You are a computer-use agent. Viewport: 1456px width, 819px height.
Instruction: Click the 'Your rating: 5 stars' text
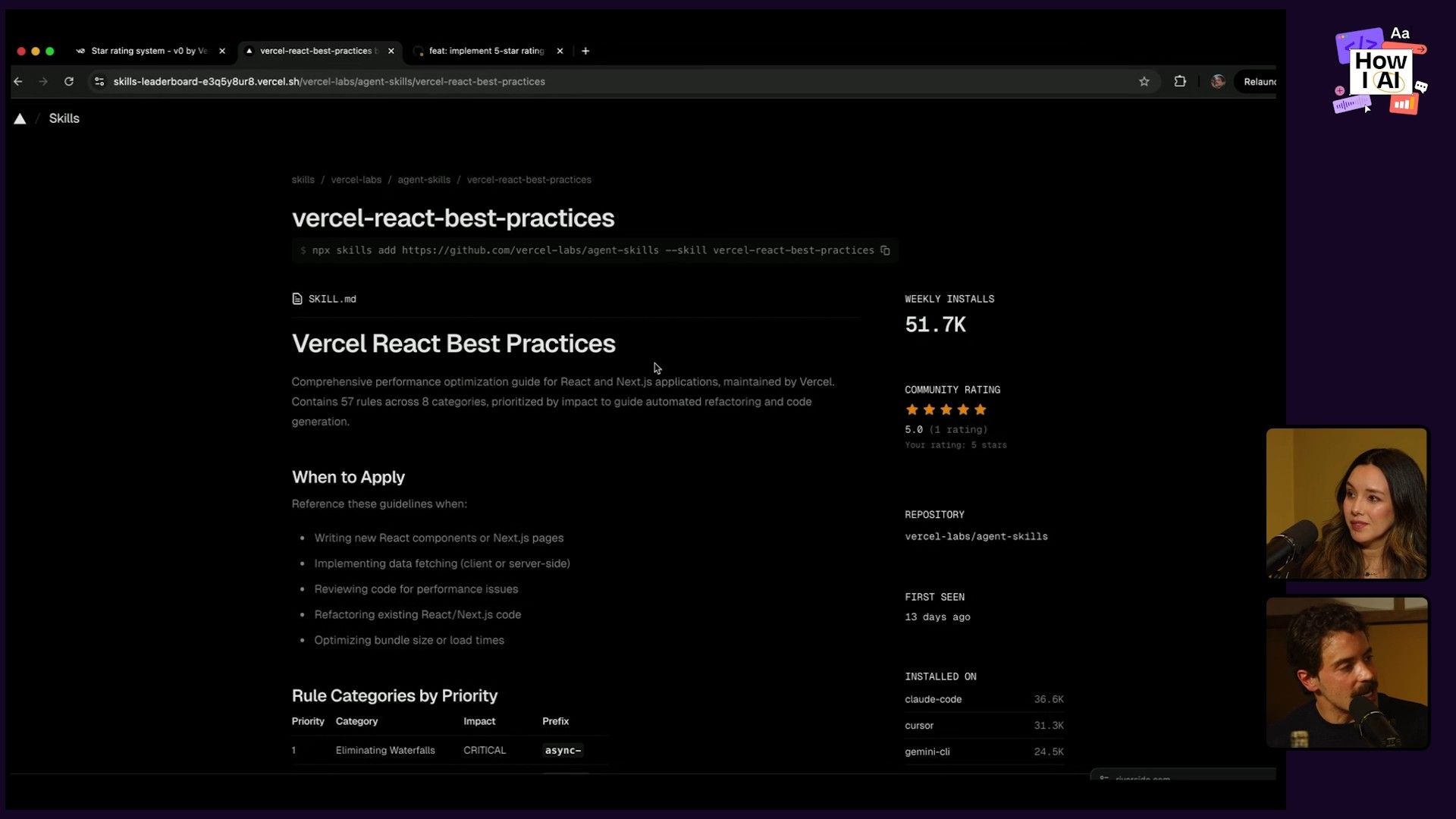955,445
